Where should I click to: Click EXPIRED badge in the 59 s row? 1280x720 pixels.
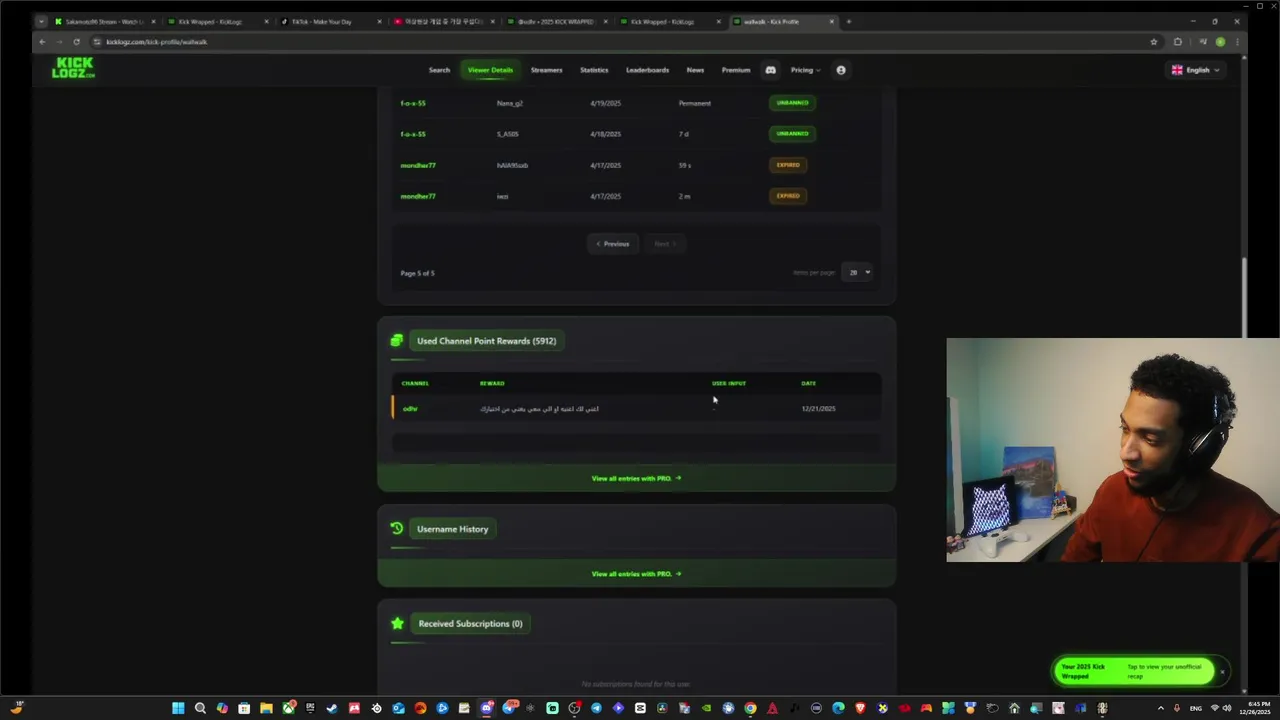(x=788, y=165)
